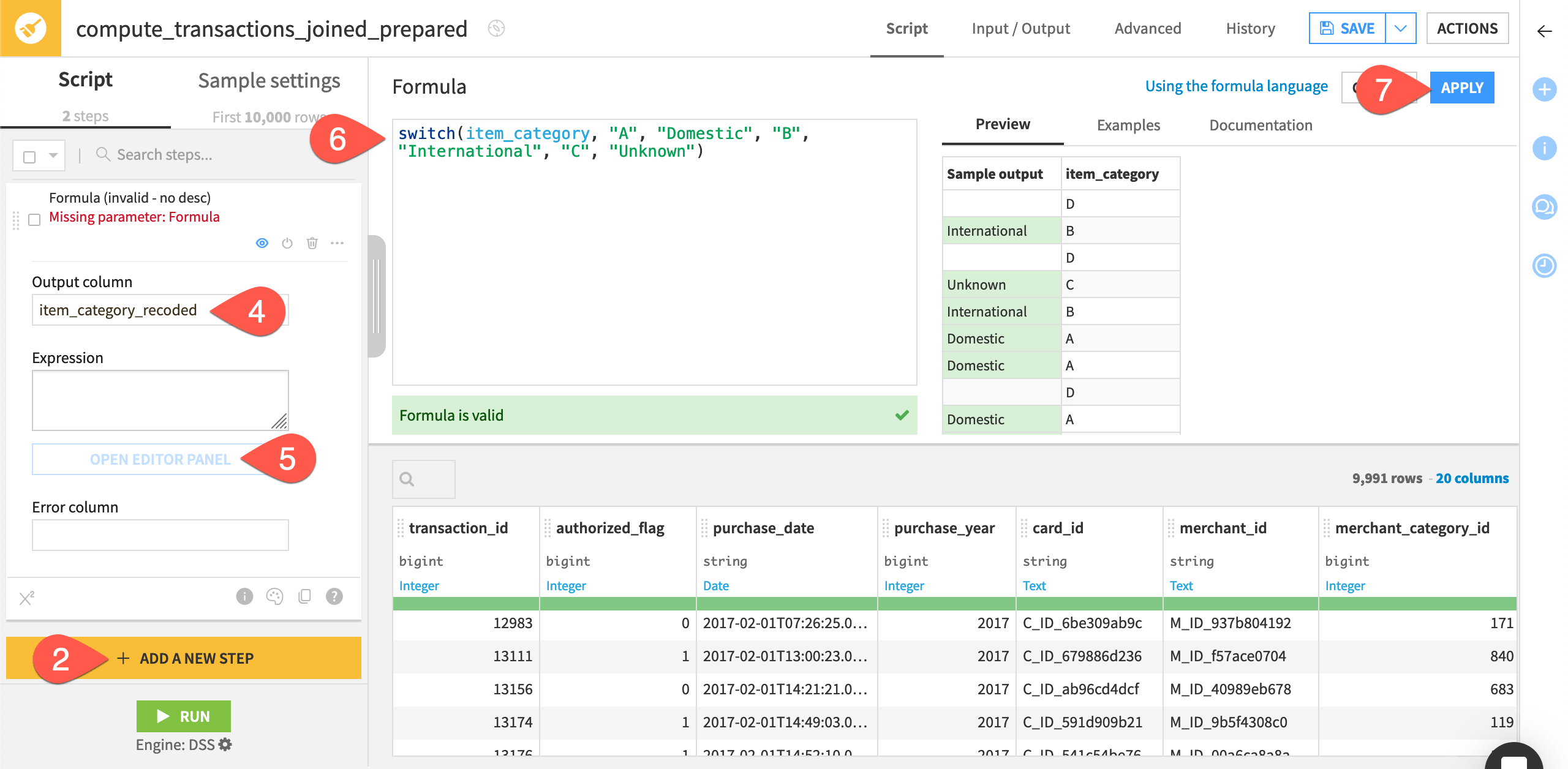The height and width of the screenshot is (769, 1568).
Task: Open the discussions chat icon on right sidebar
Action: point(1544,207)
